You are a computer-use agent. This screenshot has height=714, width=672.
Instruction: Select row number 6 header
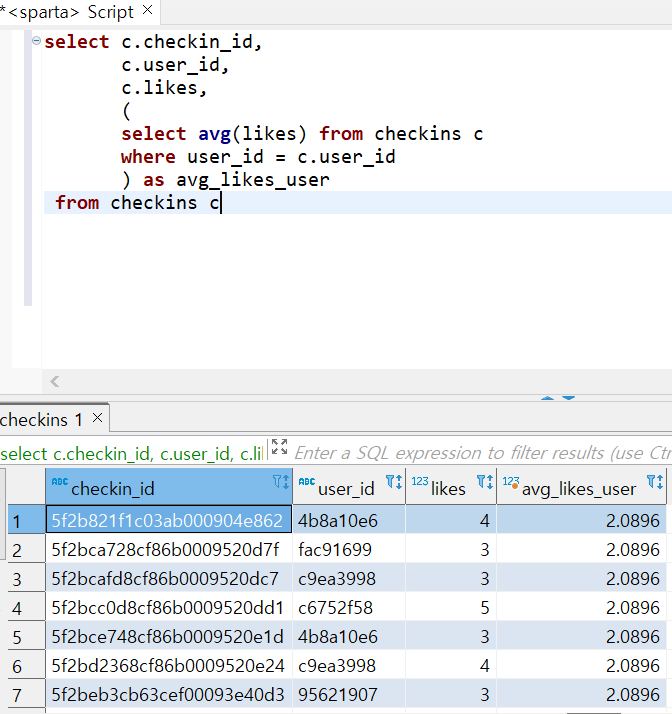pos(26,666)
